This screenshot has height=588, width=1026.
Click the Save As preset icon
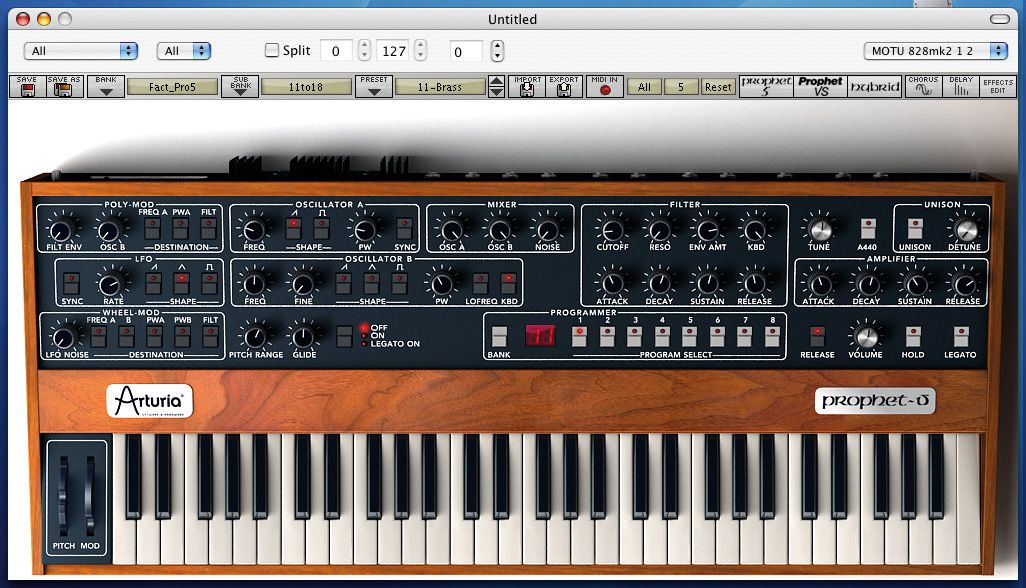[64, 86]
